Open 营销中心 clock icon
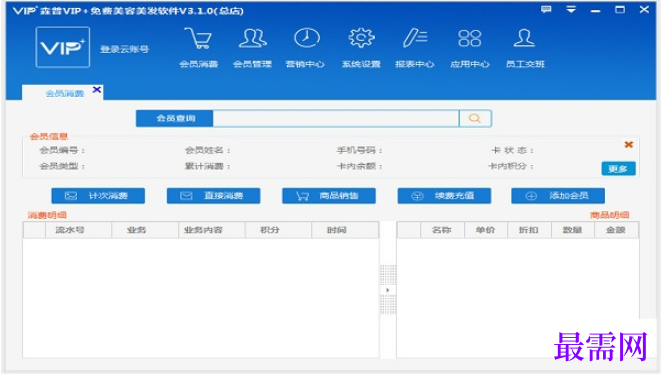The width and height of the screenshot is (666, 378). [307, 38]
